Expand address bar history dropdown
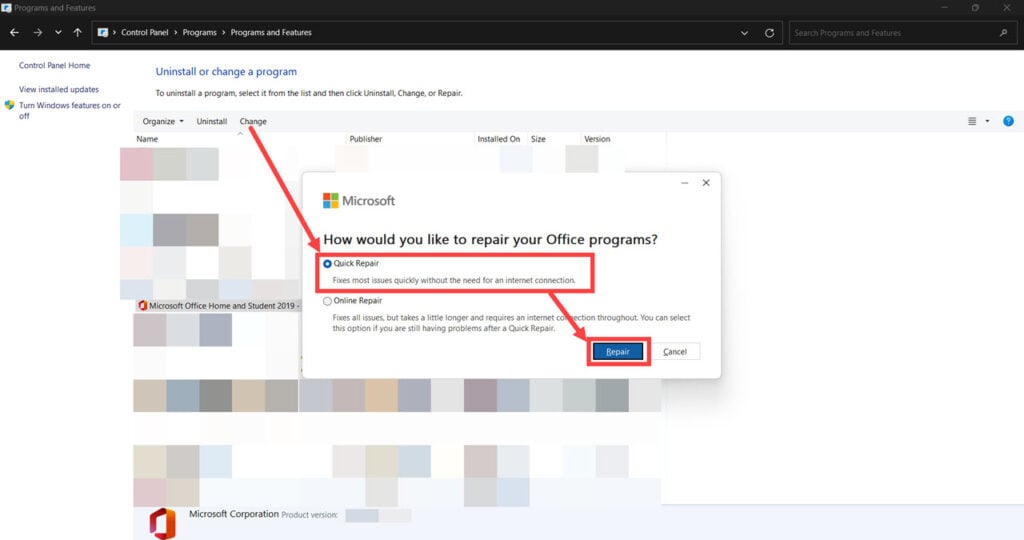 744,33
